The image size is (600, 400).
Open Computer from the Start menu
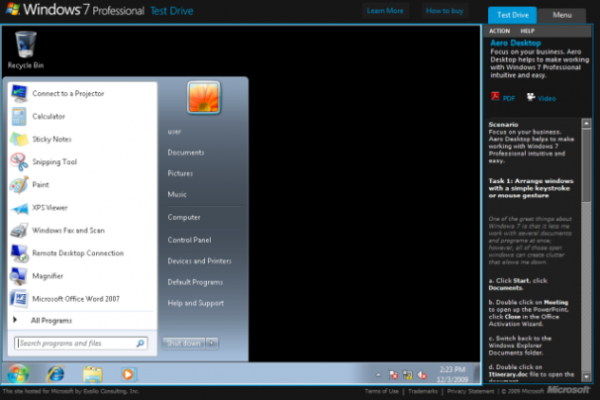click(x=184, y=217)
